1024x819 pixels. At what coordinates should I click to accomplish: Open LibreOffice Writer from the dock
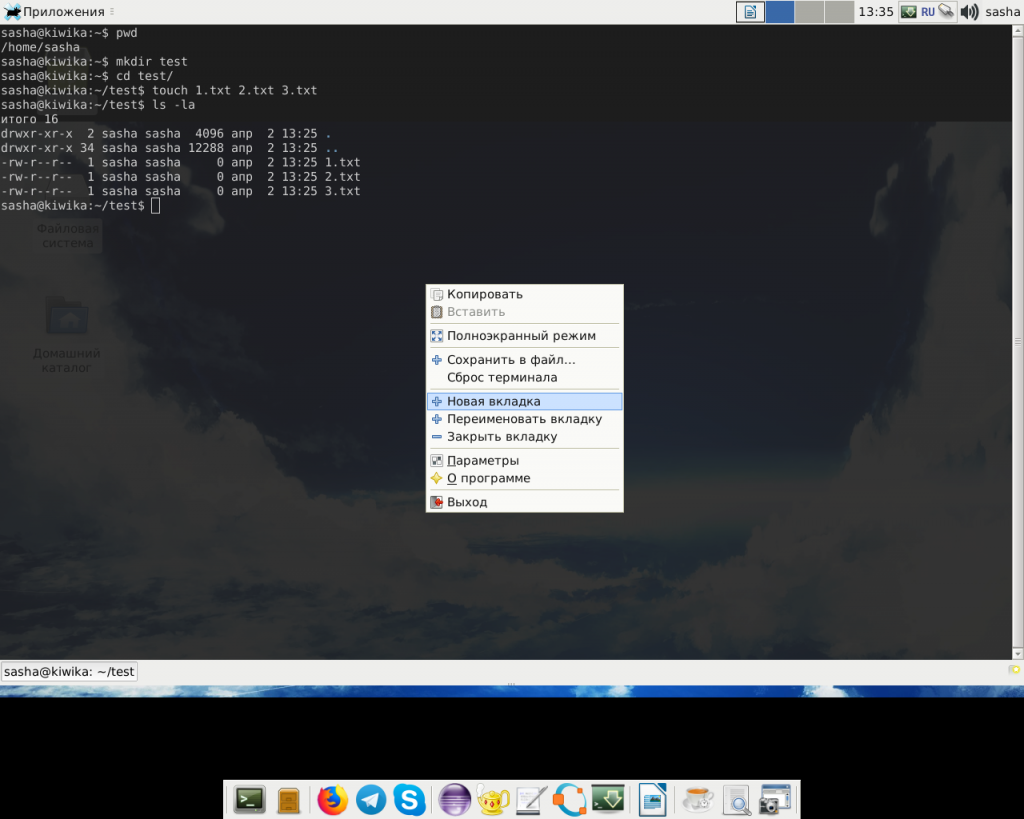tap(652, 800)
